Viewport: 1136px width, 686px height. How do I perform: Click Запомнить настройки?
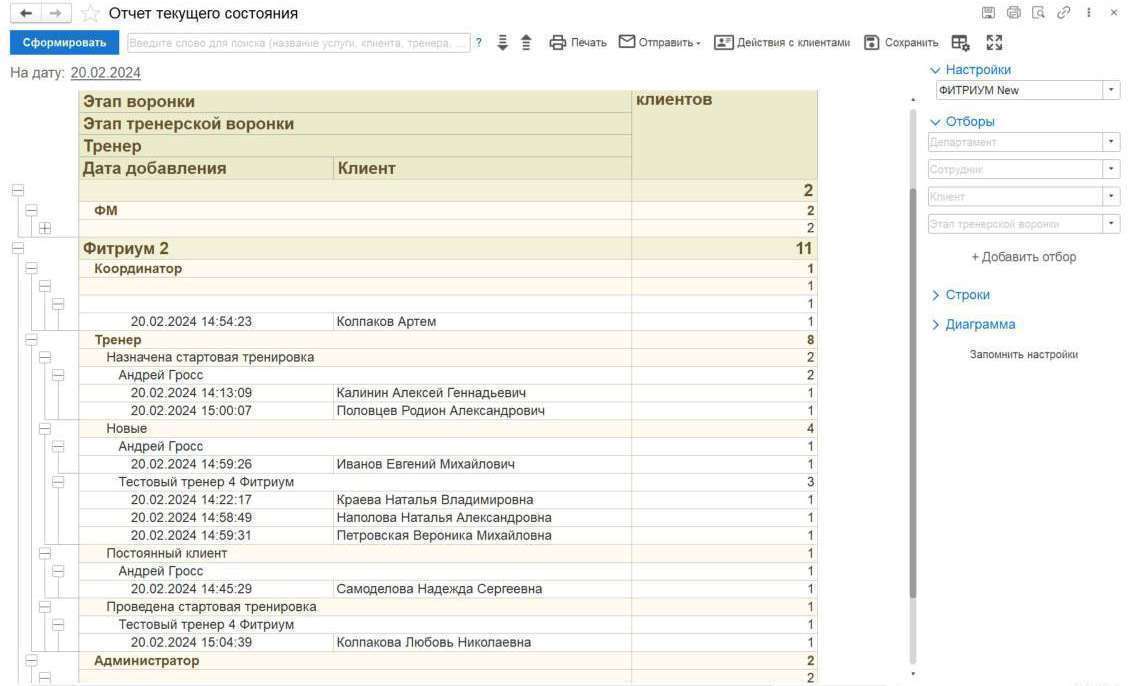[x=1024, y=354]
